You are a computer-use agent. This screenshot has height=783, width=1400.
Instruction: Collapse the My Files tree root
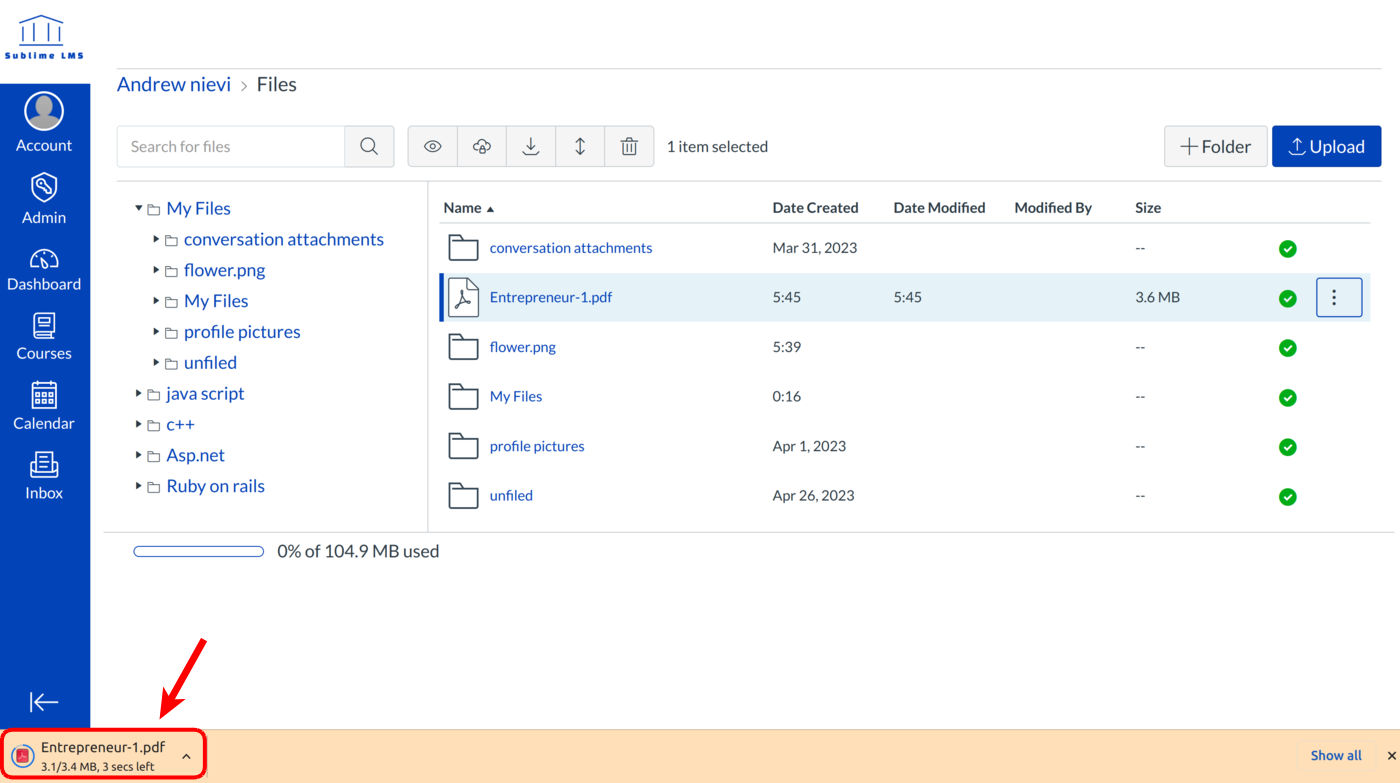click(139, 209)
